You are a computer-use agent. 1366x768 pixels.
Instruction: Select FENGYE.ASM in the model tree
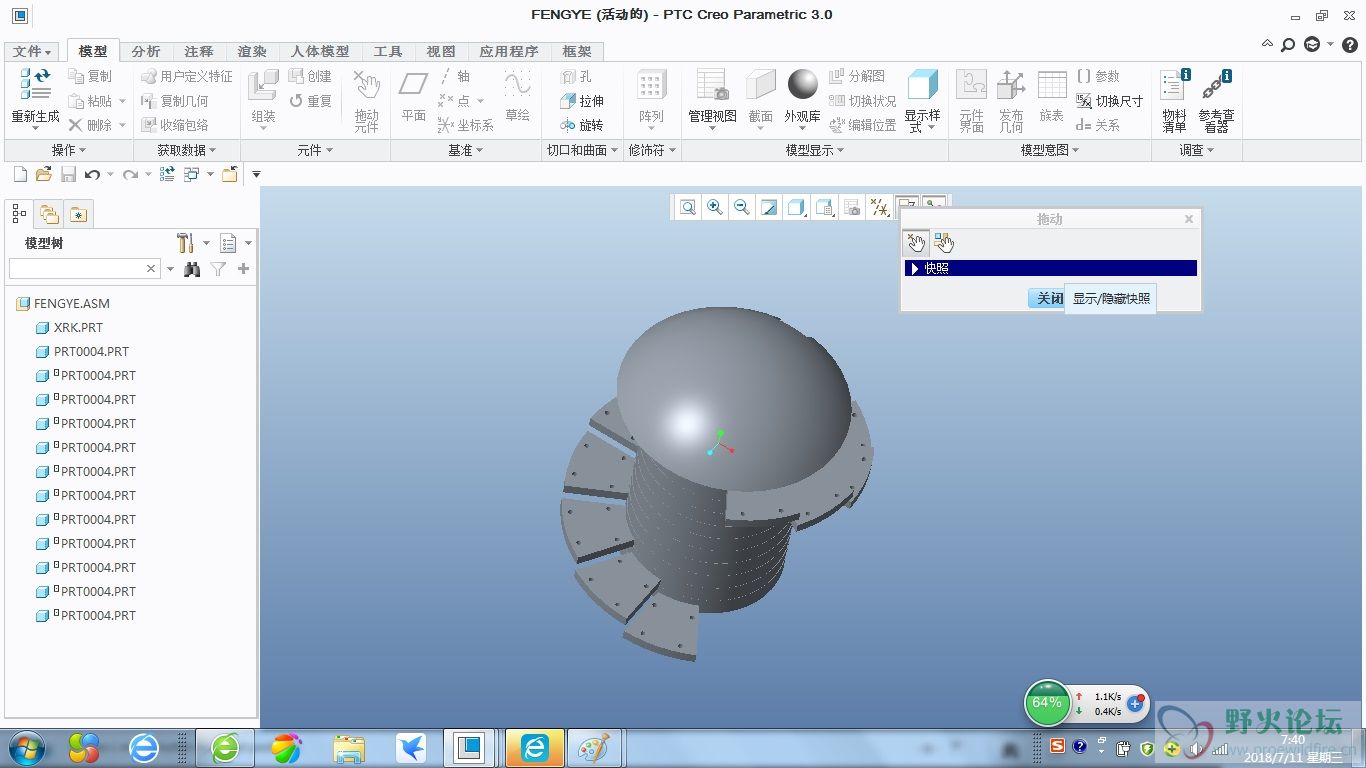[x=63, y=303]
